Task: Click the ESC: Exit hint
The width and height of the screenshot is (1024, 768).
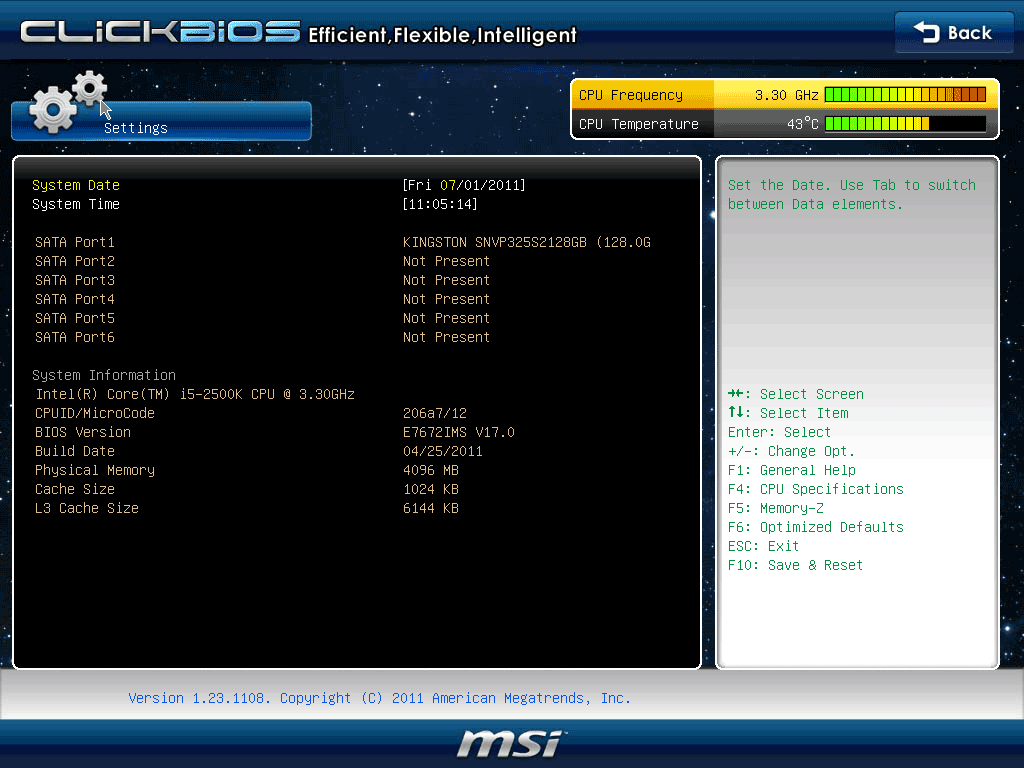Action: pos(763,546)
